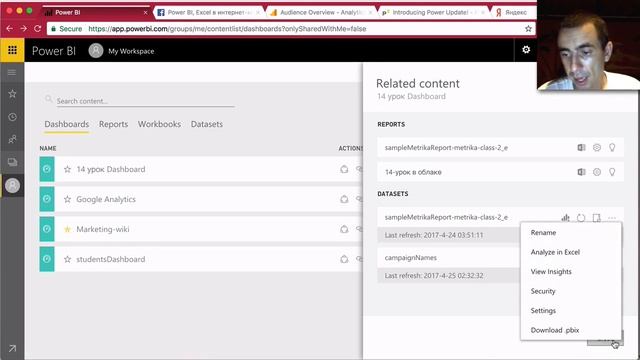Switch to the Workbooks tab
The image size is (640, 360).
(159, 124)
